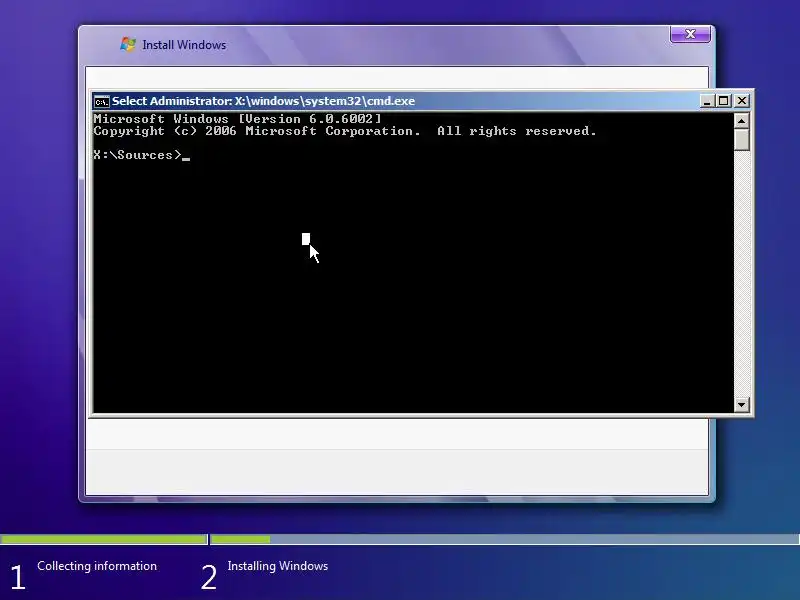Click the Windows flag logo in Install Windows

pos(128,44)
